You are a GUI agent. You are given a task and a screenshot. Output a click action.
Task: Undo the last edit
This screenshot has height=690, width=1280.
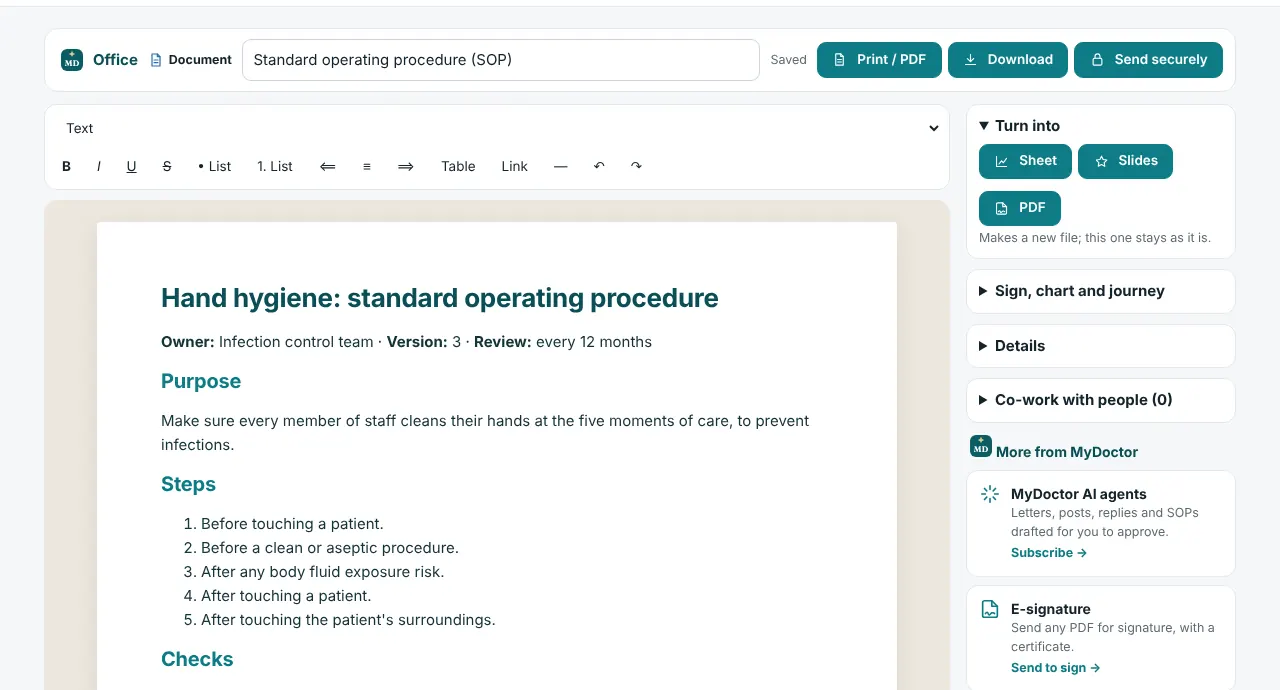click(599, 166)
